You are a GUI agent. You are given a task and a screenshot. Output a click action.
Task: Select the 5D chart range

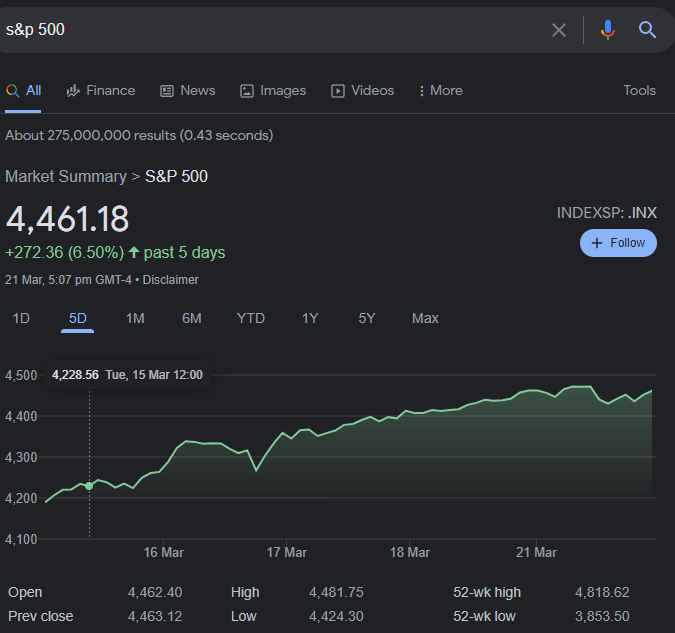[x=77, y=318]
